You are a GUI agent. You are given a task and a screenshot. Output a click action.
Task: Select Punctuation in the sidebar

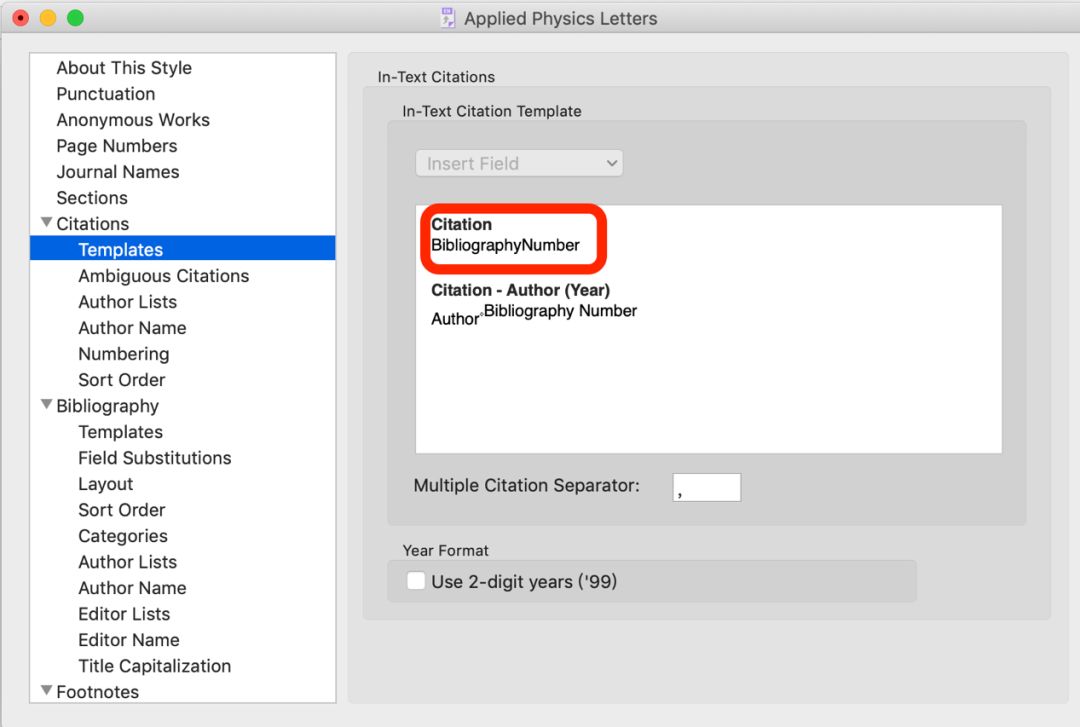[105, 94]
